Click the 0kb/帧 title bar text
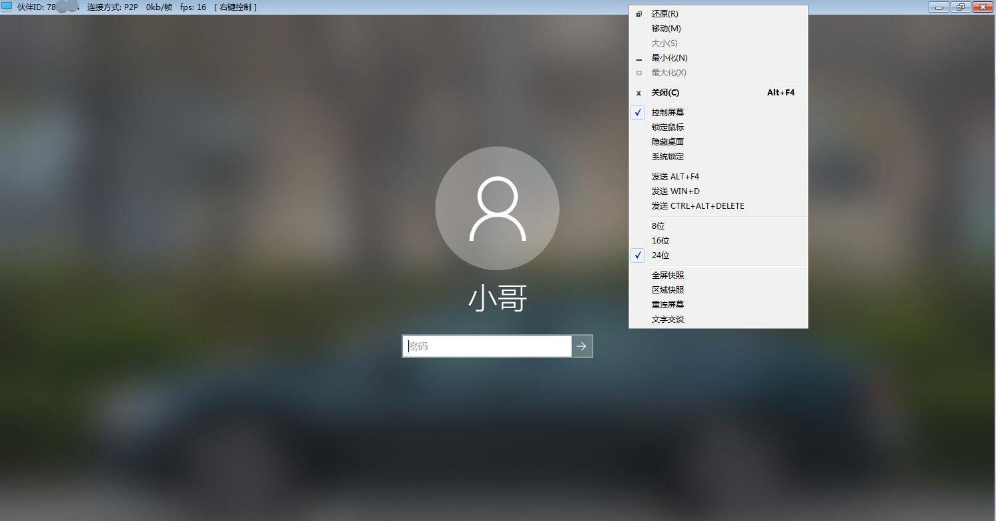 tap(159, 7)
